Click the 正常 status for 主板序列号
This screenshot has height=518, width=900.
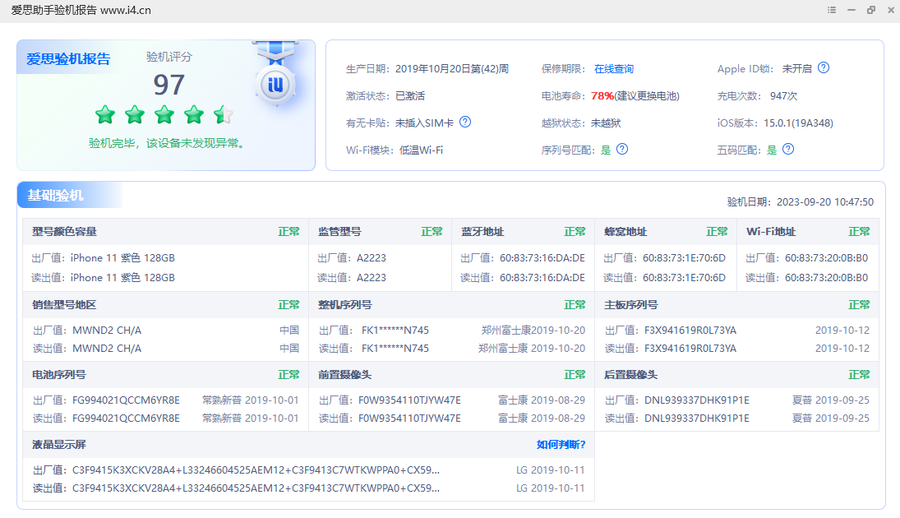click(x=859, y=304)
